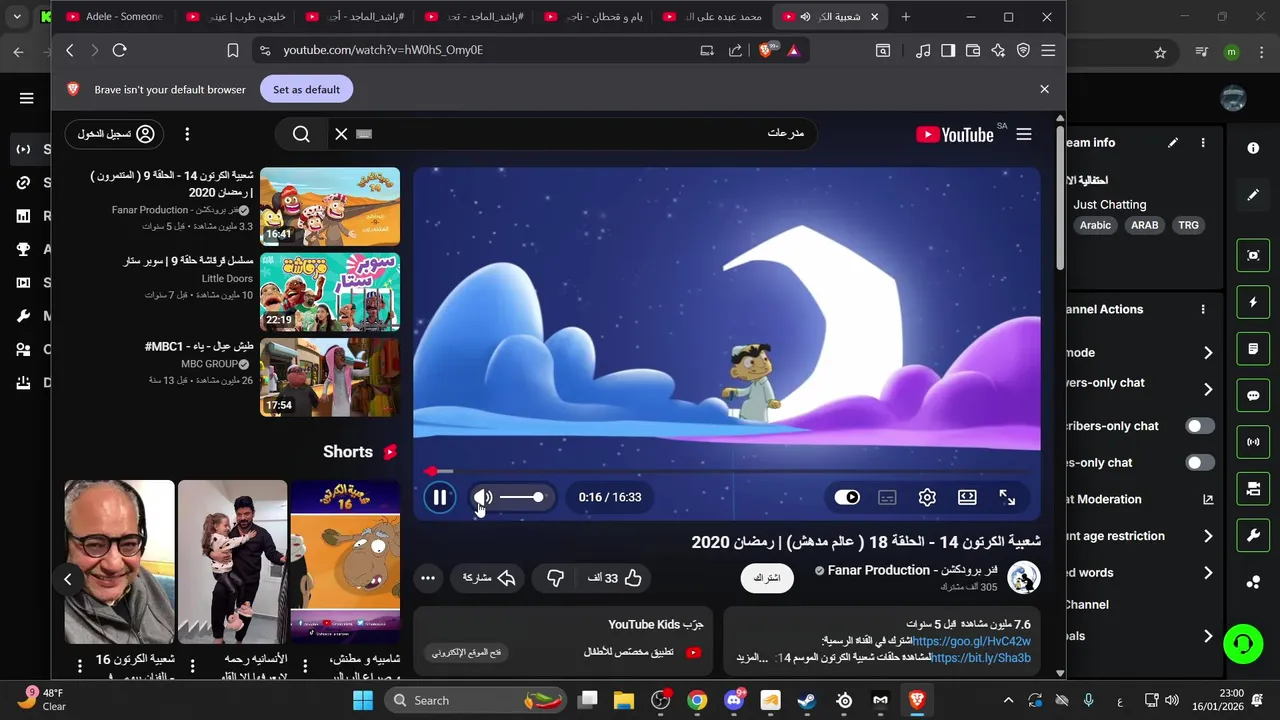This screenshot has height=720, width=1280.
Task: Open a new Brave tab
Action: [905, 17]
